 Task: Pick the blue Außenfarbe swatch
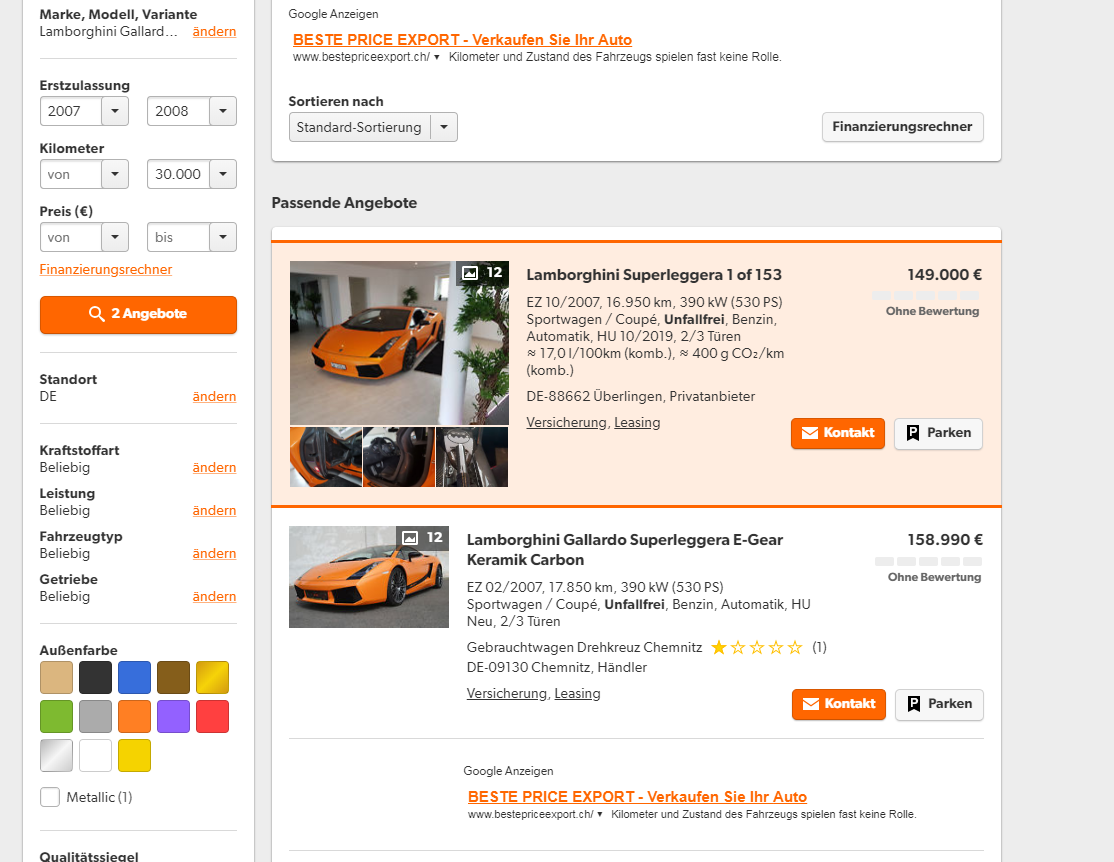coord(134,677)
